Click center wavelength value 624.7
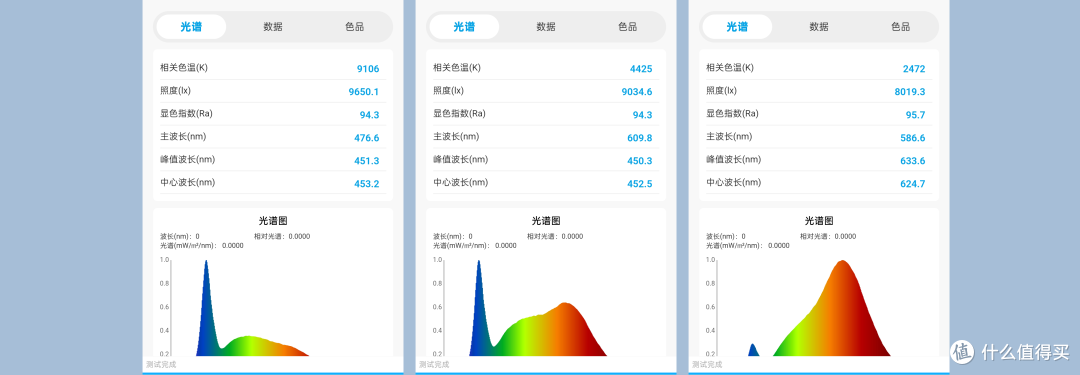1080x375 pixels. (913, 184)
